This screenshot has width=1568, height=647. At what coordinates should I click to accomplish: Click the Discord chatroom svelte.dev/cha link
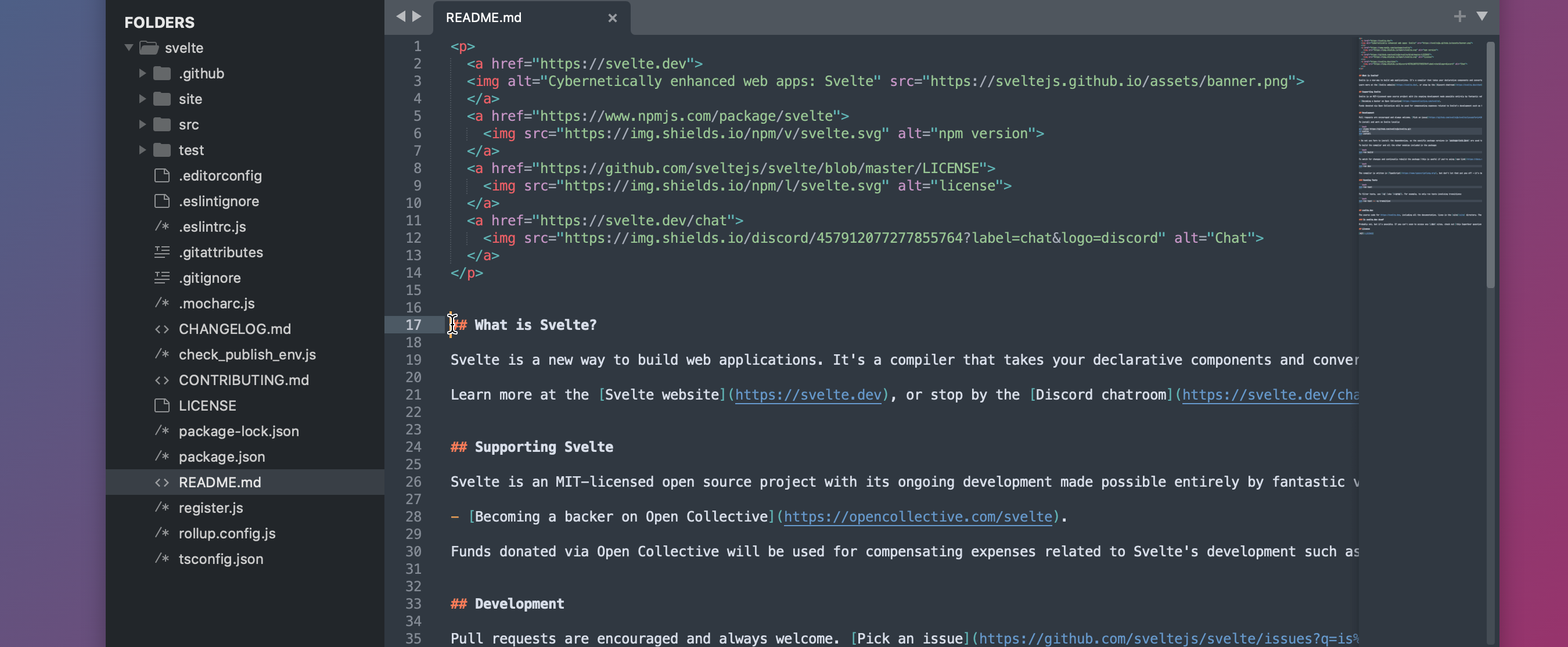pos(1269,395)
